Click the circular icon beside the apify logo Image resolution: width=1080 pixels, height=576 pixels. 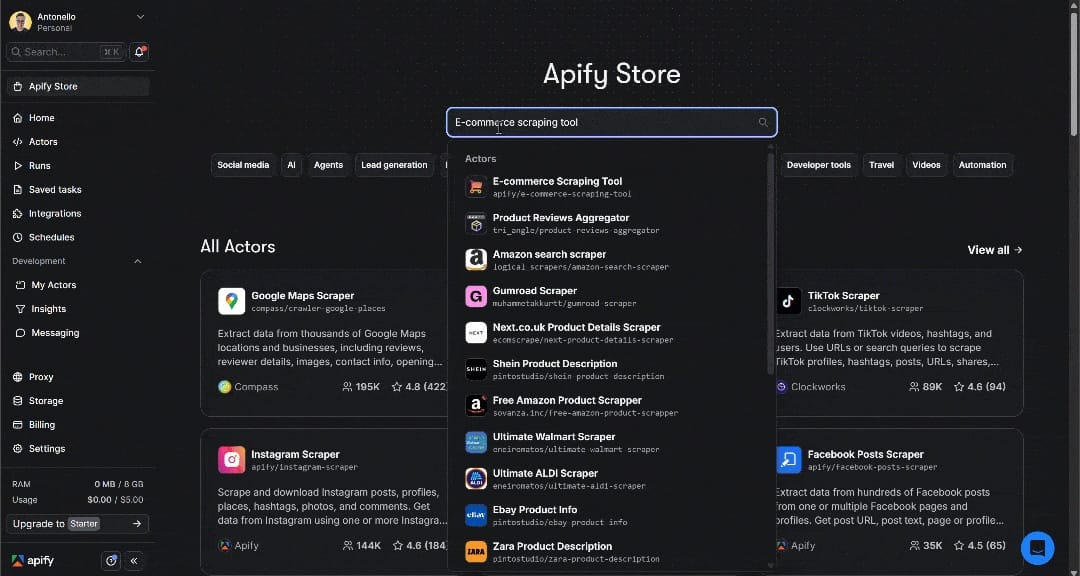(x=111, y=561)
